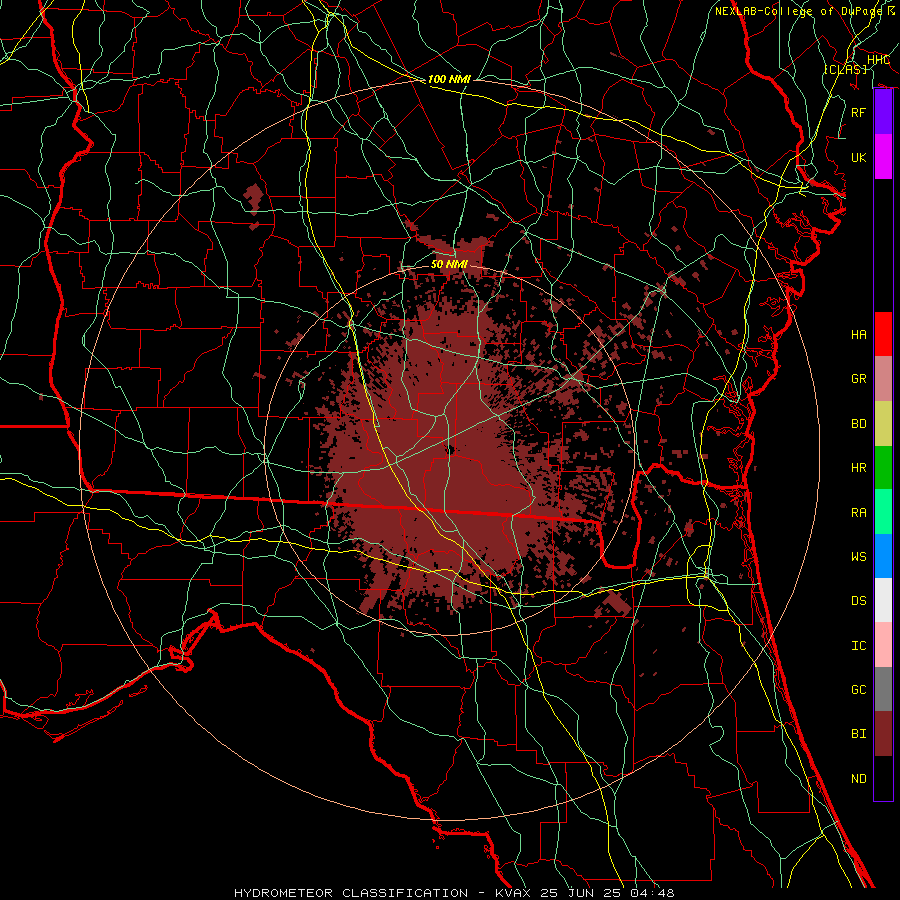900x900 pixels.
Task: Select the BD yellow legend swatch
Action: point(883,423)
